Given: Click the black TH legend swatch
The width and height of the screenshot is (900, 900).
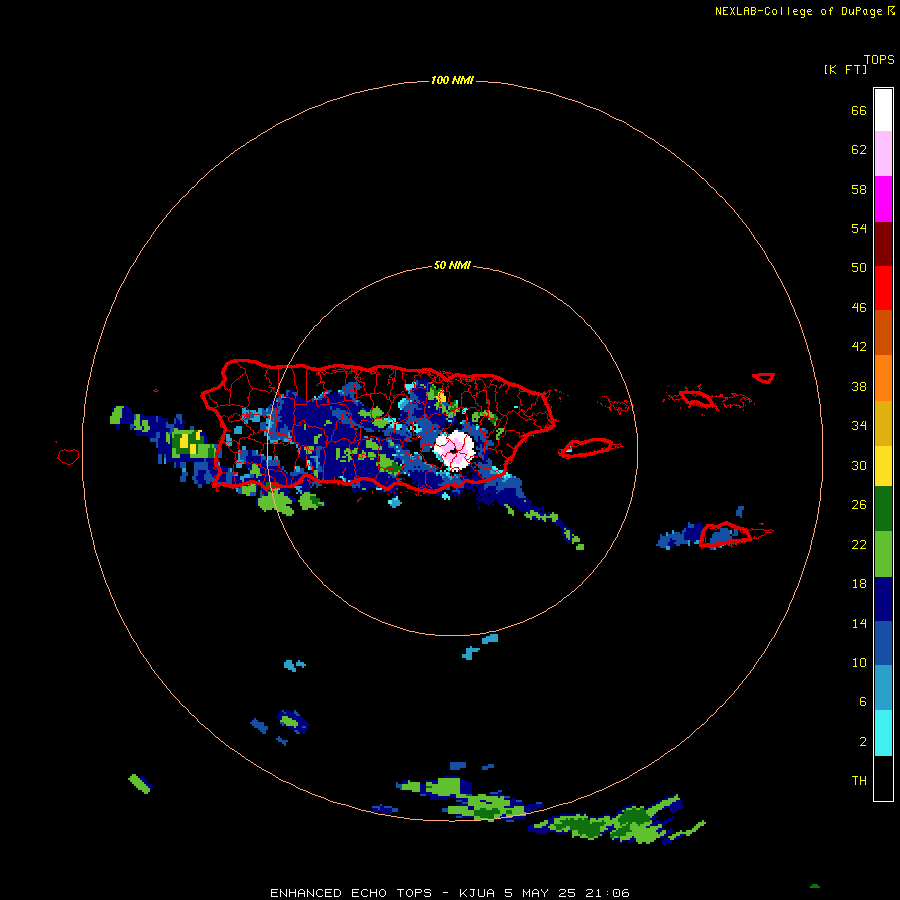Looking at the screenshot, I should [883, 778].
